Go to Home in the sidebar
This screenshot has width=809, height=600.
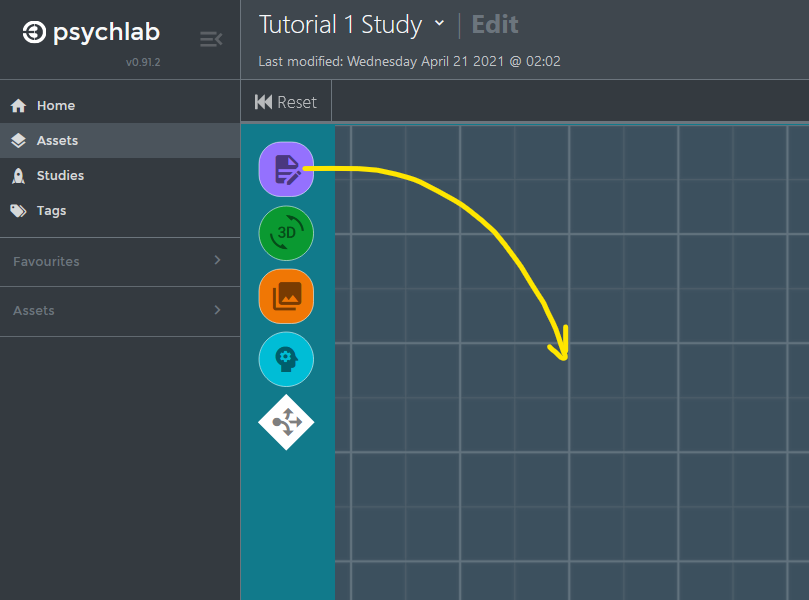click(x=56, y=105)
